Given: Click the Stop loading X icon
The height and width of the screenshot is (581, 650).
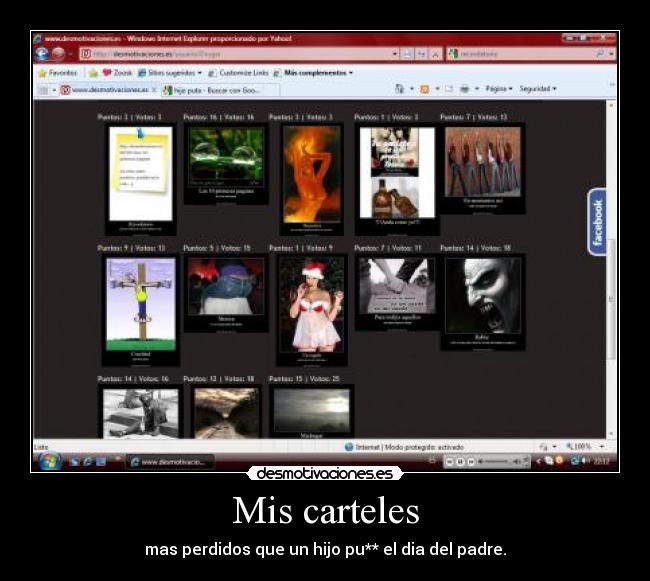Looking at the screenshot, I should tap(435, 54).
